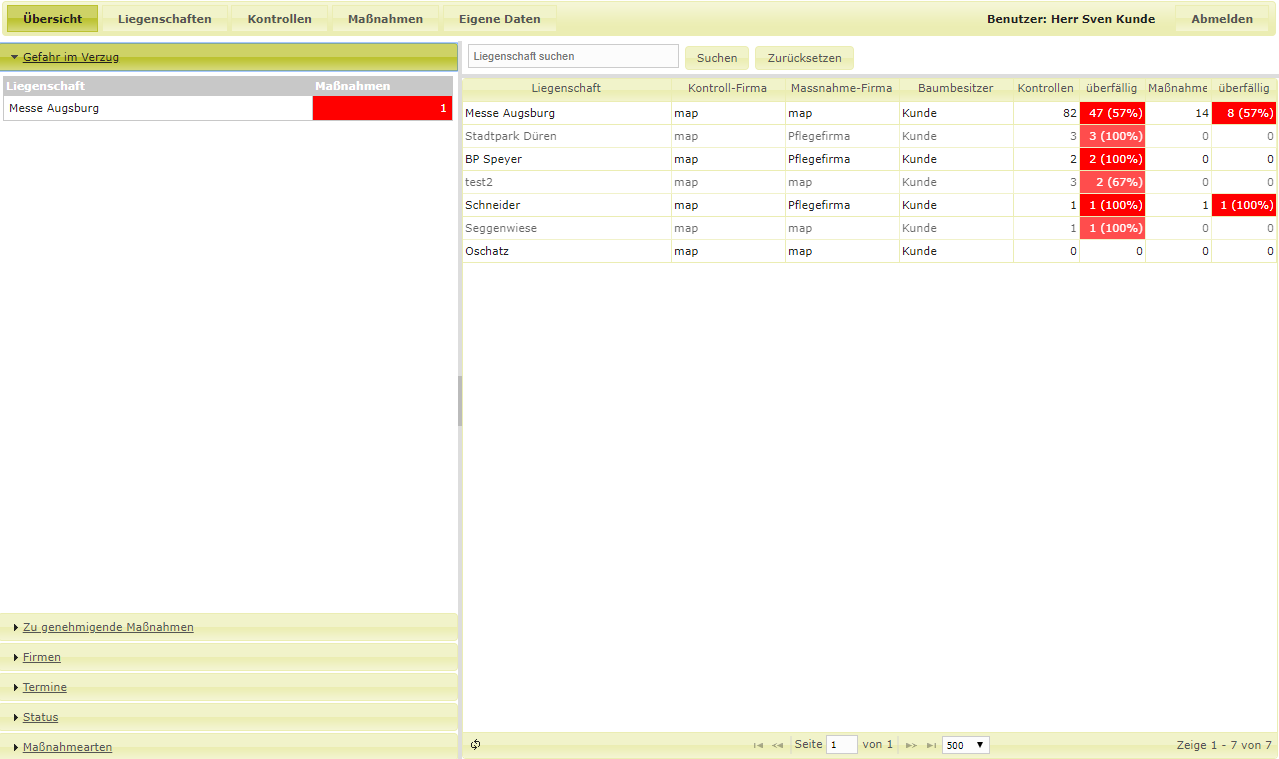The height and width of the screenshot is (759, 1279).
Task: Open the Kontrollen tab
Action: pos(279,19)
